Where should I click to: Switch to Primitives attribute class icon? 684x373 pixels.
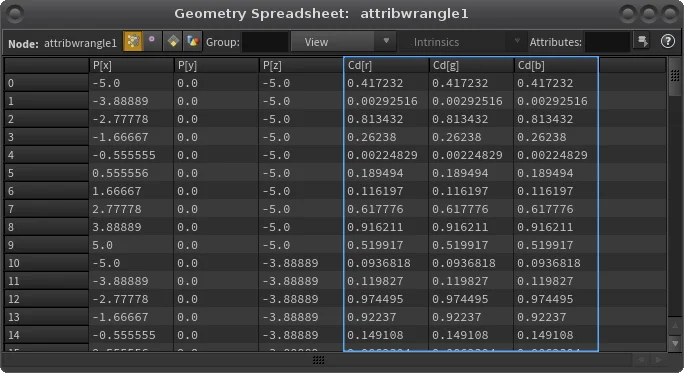click(x=173, y=41)
